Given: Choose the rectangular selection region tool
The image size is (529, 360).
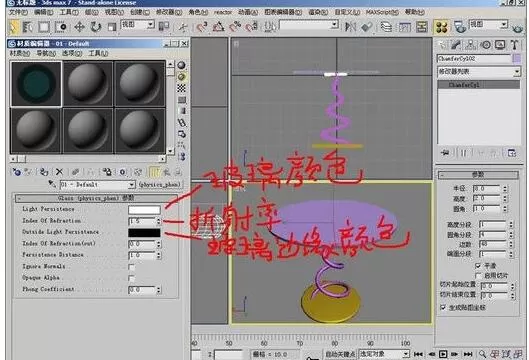Looking at the screenshot, I should [x=44, y=27].
